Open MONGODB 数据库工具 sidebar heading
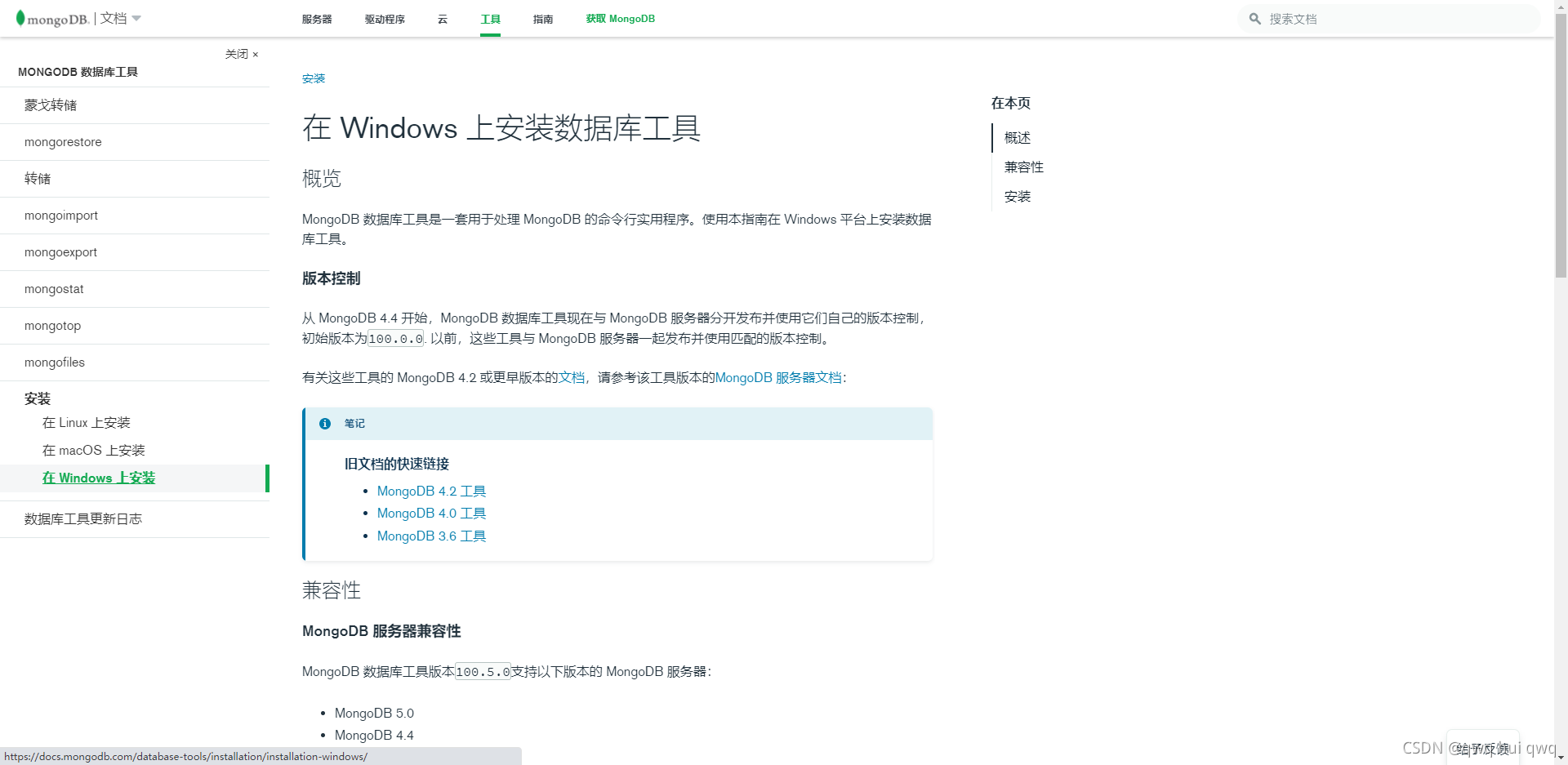The image size is (1568, 765). (78, 72)
